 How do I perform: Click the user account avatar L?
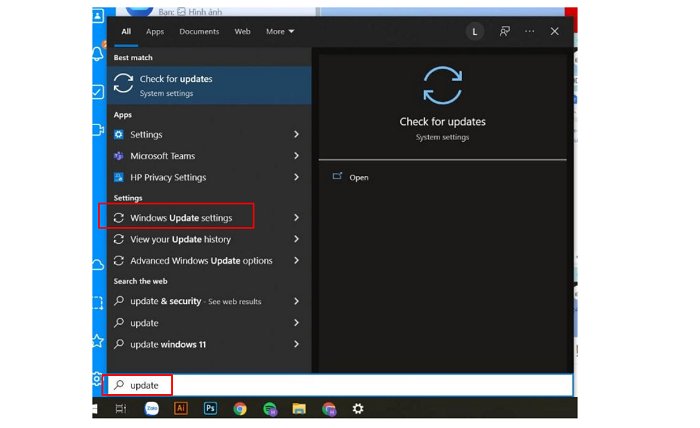(x=475, y=31)
